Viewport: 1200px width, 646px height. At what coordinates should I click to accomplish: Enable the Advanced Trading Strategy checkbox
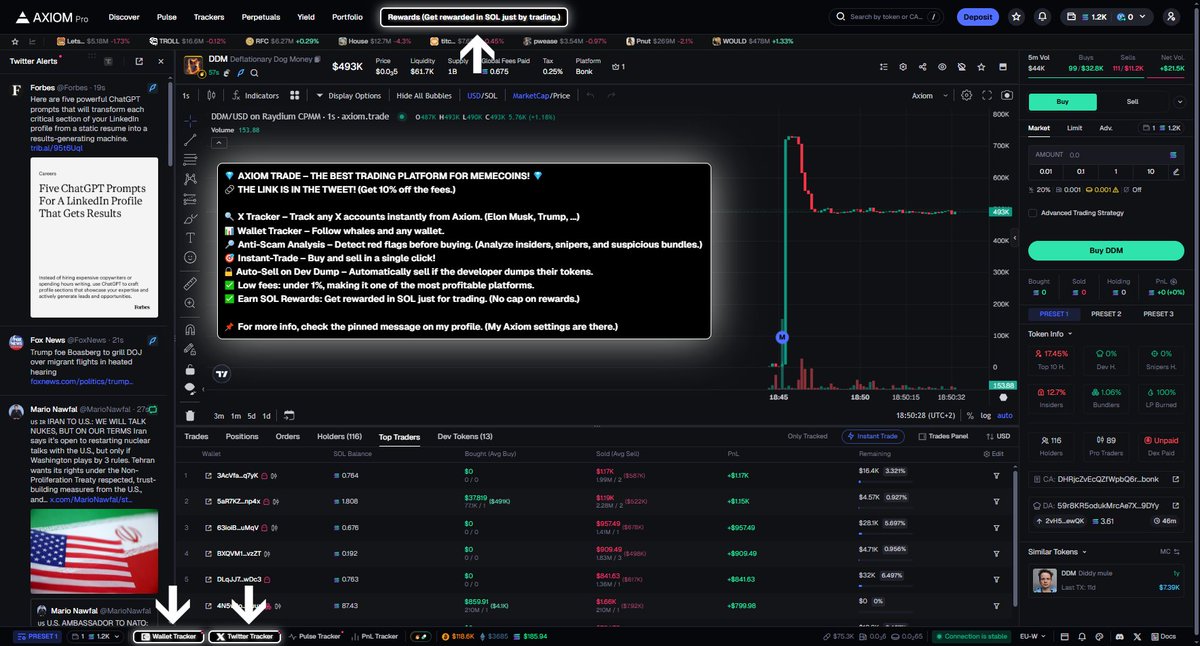click(1033, 212)
